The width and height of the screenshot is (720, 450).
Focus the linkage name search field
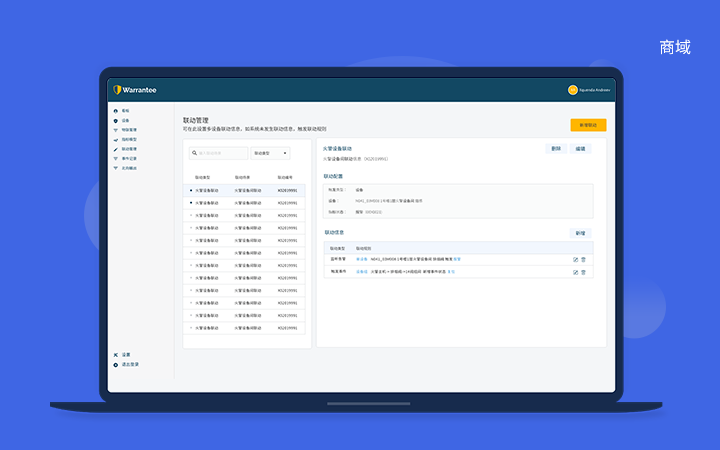click(x=219, y=153)
